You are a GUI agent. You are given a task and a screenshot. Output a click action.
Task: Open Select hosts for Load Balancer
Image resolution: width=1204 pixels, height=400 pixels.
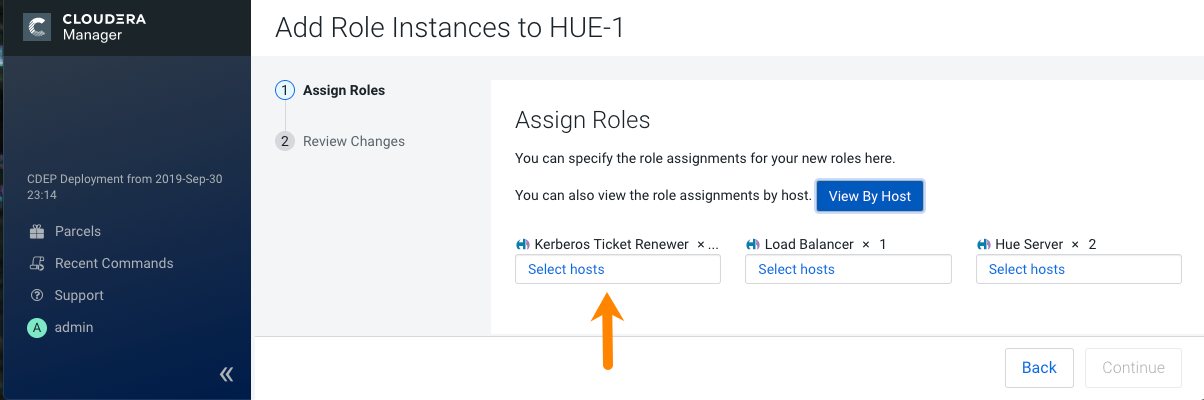[847, 269]
